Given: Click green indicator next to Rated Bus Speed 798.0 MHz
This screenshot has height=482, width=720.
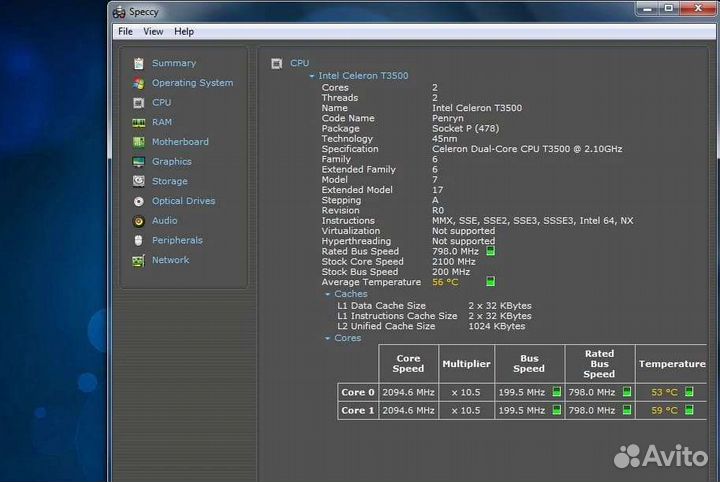Looking at the screenshot, I should (490, 251).
